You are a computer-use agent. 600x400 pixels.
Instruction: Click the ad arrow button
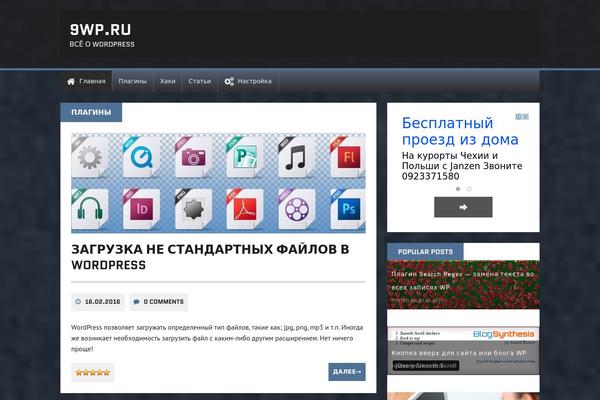(463, 207)
